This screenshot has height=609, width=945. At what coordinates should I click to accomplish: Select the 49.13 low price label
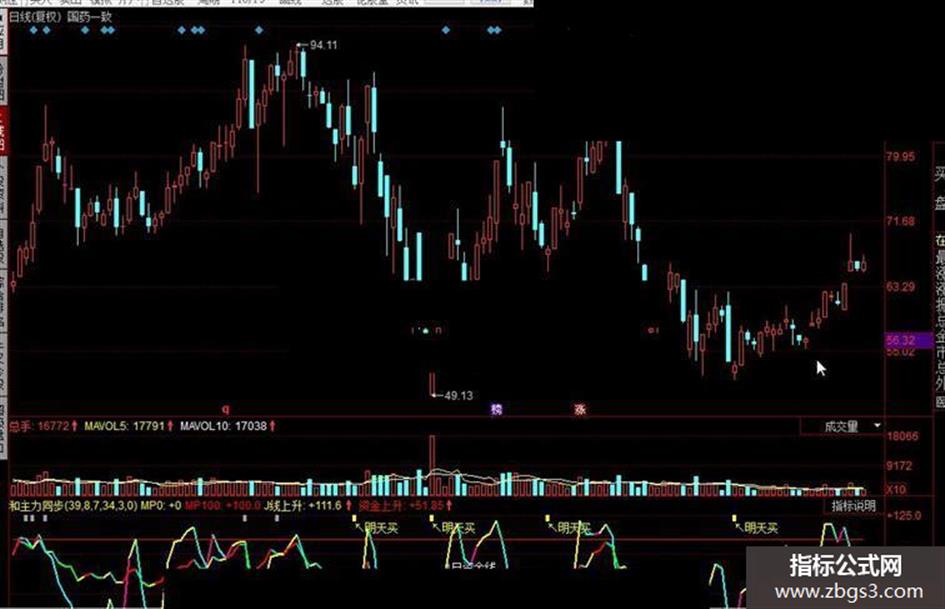[x=458, y=396]
